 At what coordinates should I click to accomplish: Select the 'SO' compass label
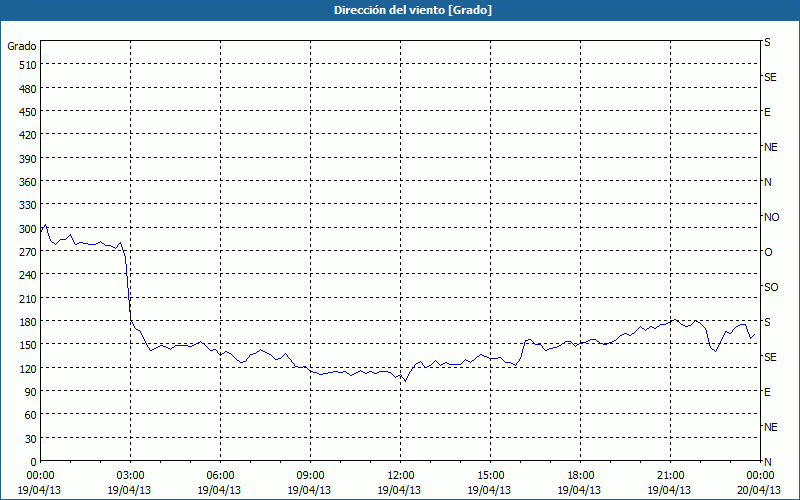point(771,287)
